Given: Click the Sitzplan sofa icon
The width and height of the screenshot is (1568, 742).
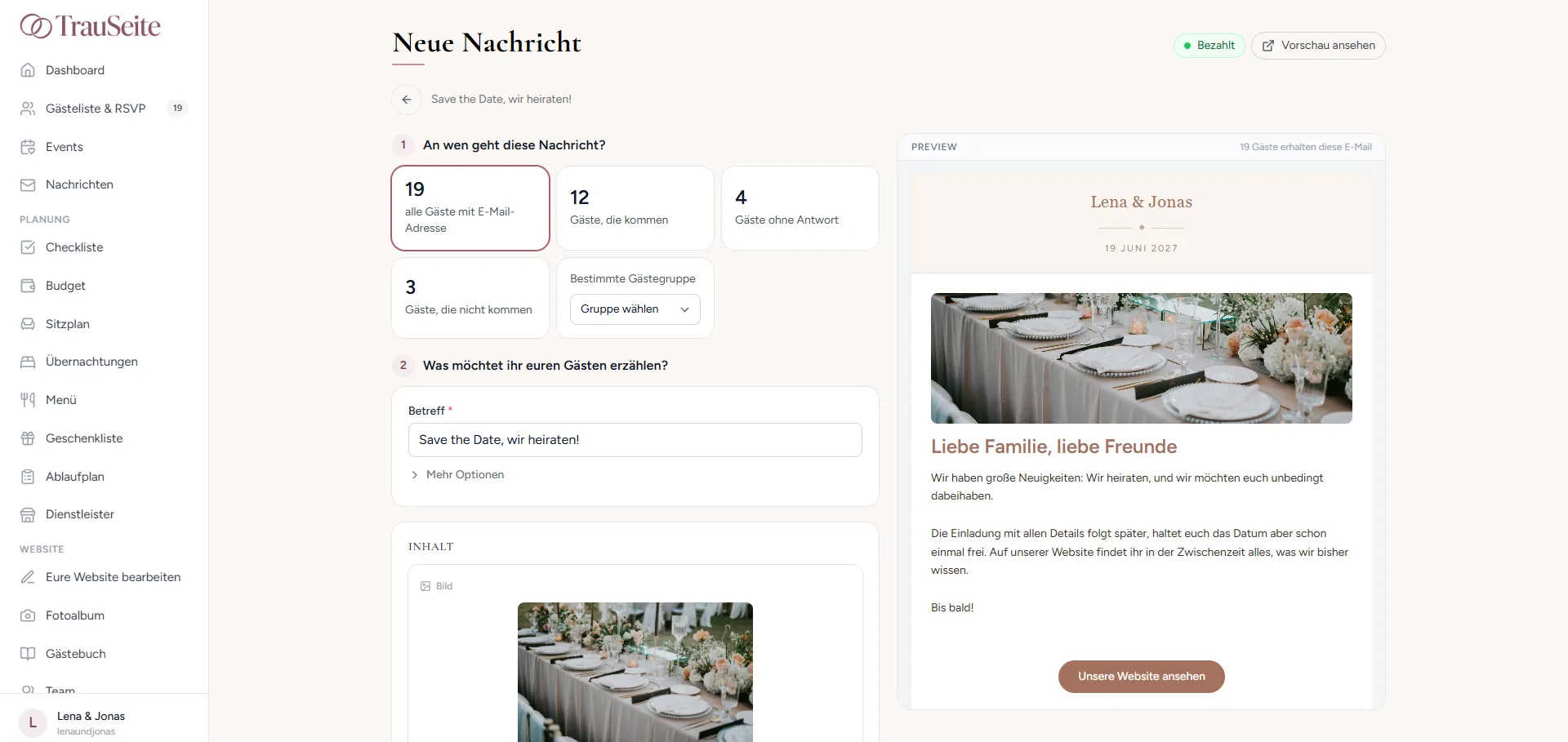Looking at the screenshot, I should click(28, 324).
